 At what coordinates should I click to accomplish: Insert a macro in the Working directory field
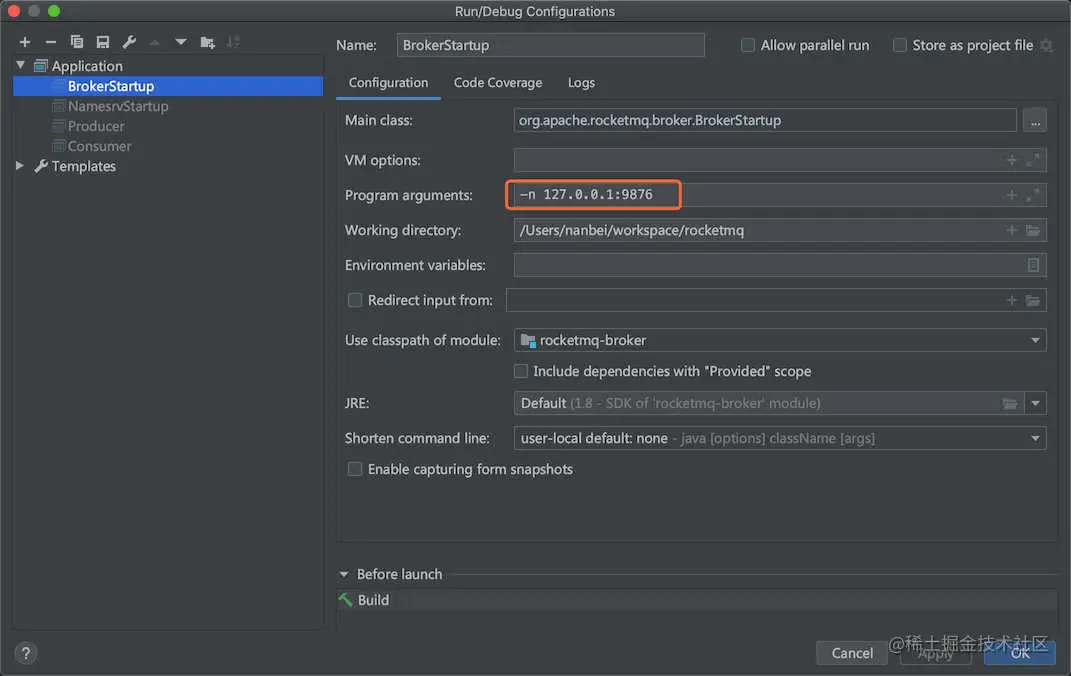coord(1012,230)
